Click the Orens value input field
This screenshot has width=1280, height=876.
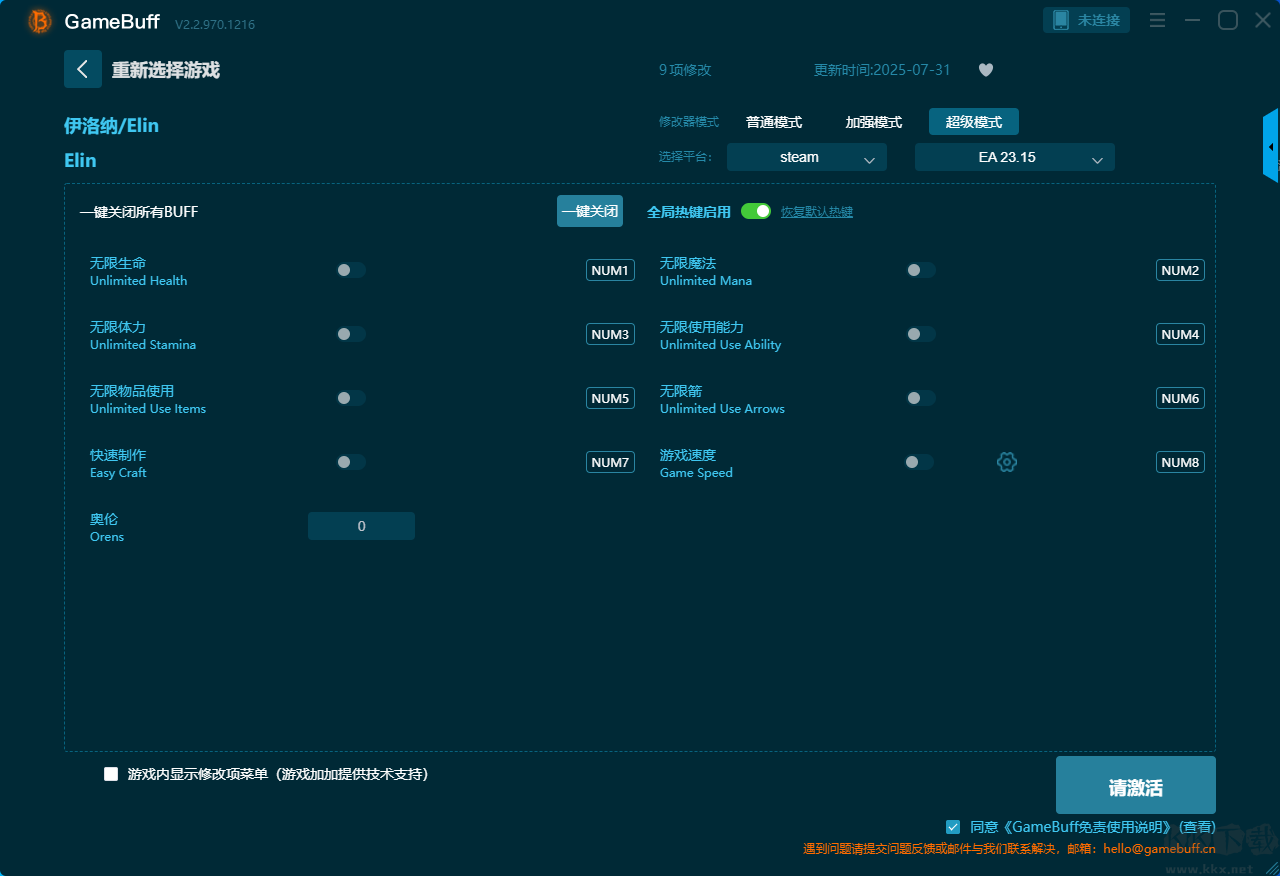tap(361, 526)
